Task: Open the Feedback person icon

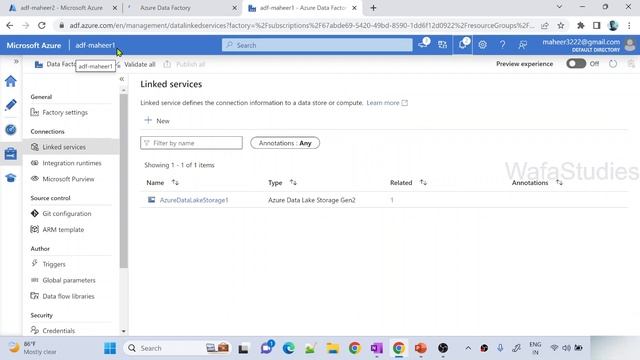Action: [x=522, y=44]
